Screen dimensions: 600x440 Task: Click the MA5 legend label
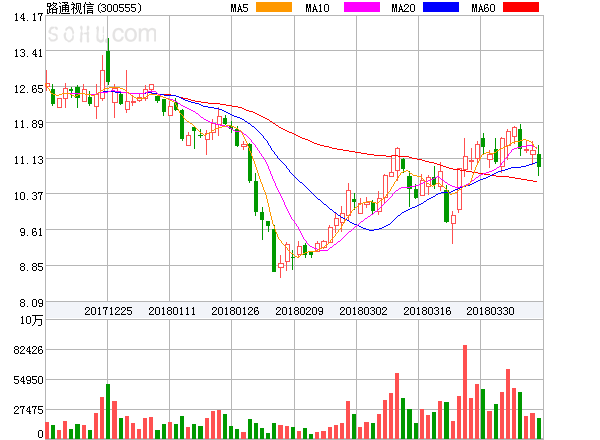(239, 8)
